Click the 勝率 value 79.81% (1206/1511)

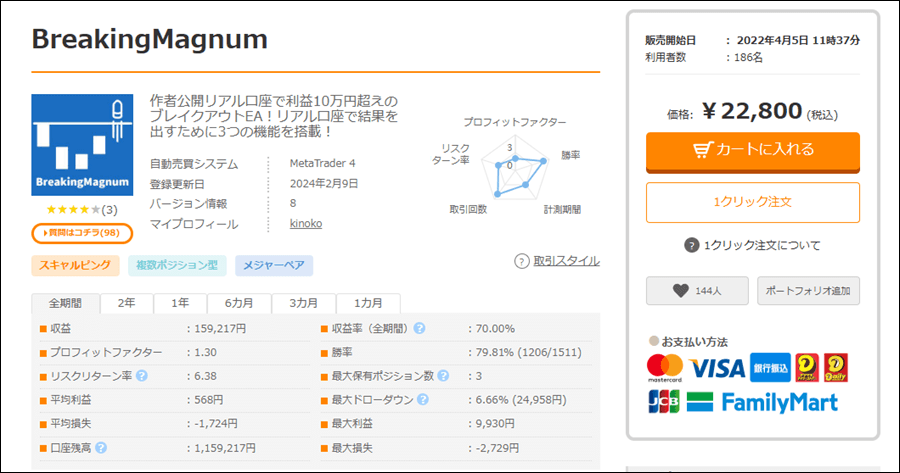(x=529, y=352)
